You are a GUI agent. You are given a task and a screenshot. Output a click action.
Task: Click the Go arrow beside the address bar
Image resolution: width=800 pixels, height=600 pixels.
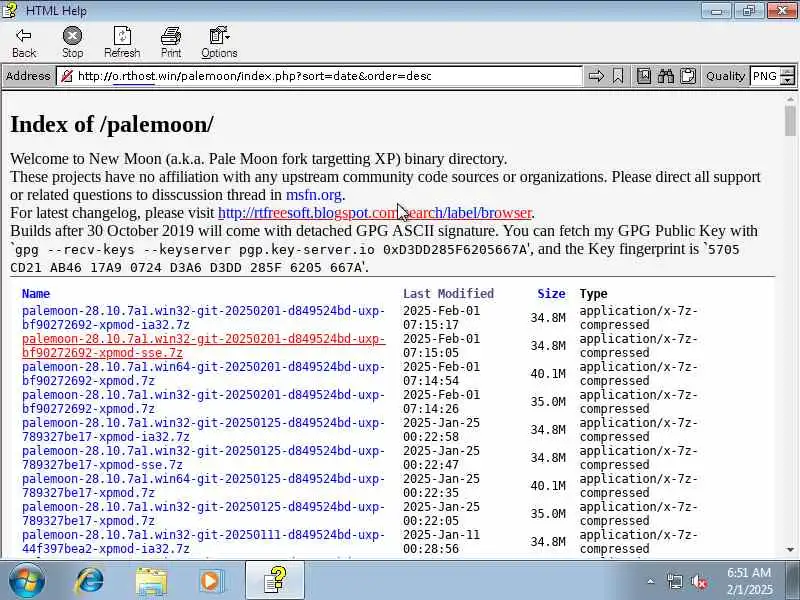596,76
